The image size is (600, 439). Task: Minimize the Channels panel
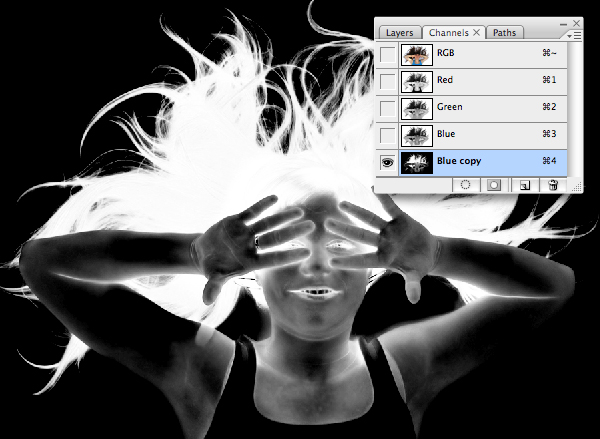tap(563, 24)
